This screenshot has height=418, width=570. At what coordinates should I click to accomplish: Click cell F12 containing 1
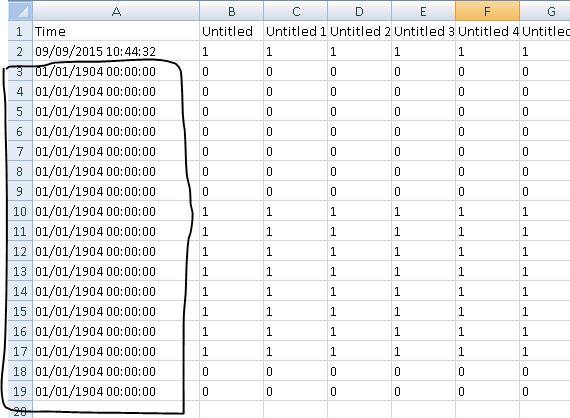coord(487,251)
